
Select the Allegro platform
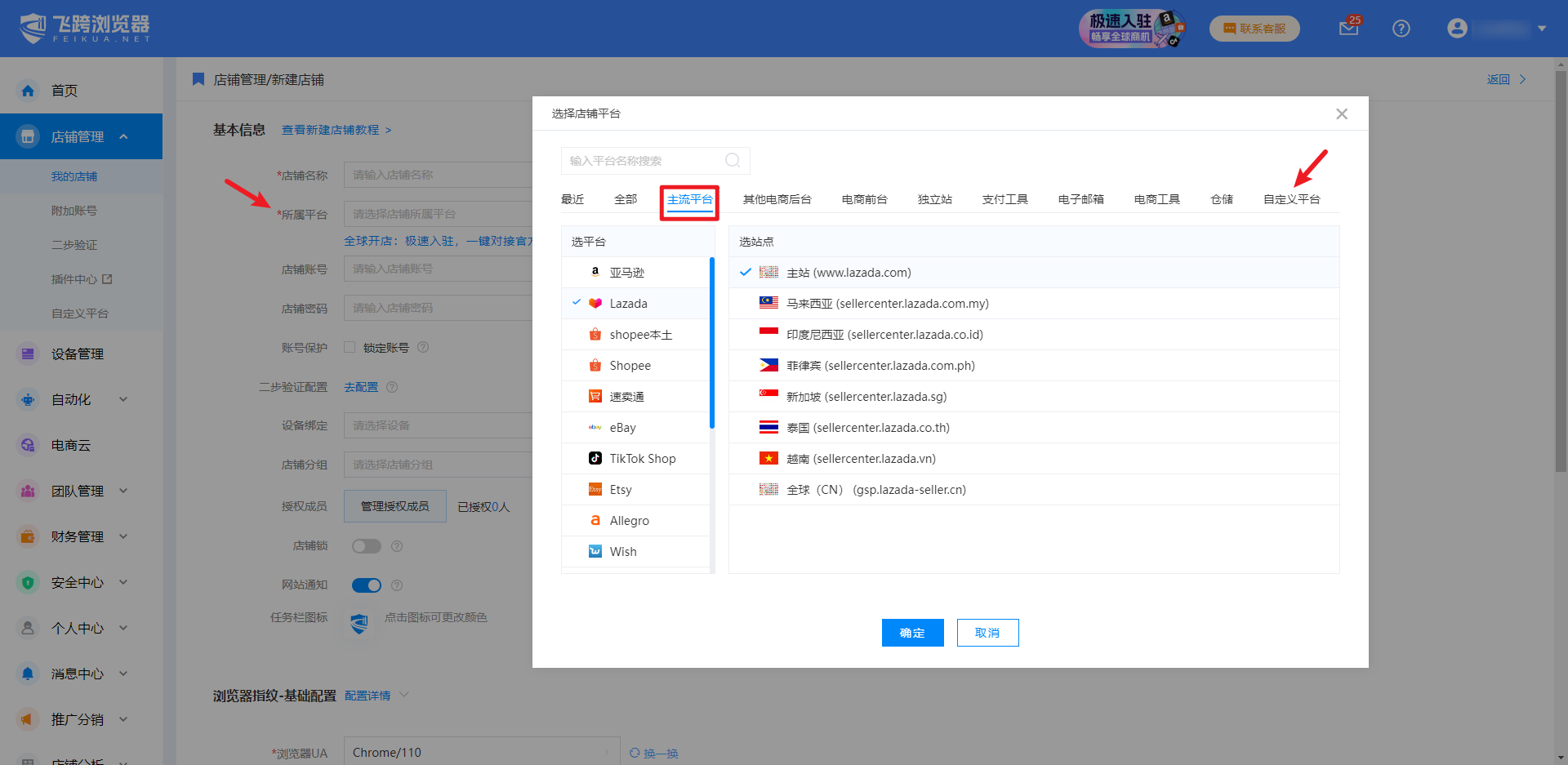[x=635, y=521]
